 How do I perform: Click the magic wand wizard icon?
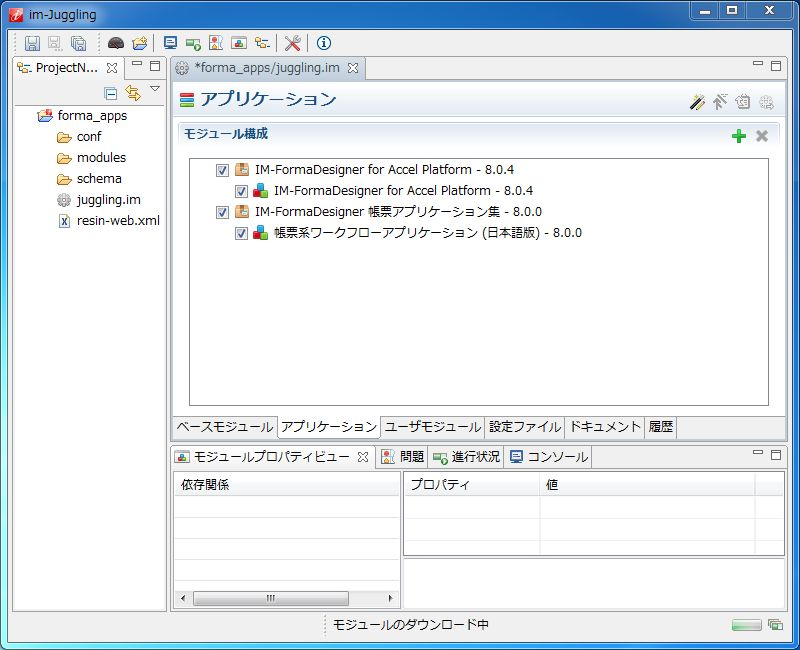click(x=697, y=102)
